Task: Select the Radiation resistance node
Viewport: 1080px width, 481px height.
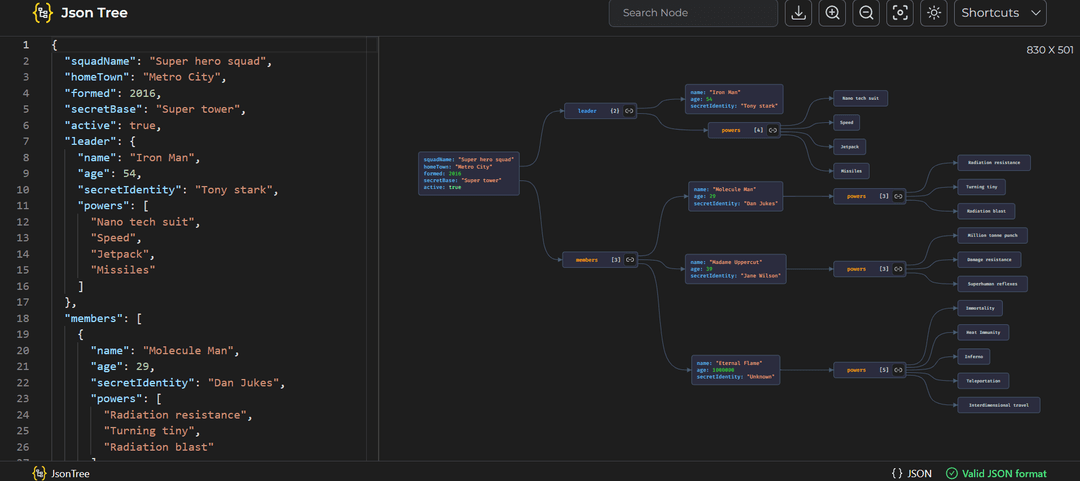Action: coord(994,163)
